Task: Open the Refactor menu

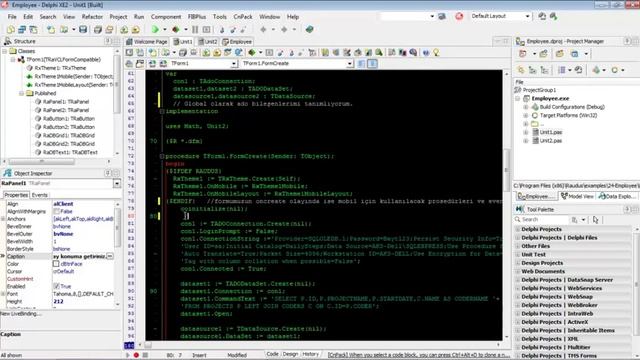Action: coord(92,17)
